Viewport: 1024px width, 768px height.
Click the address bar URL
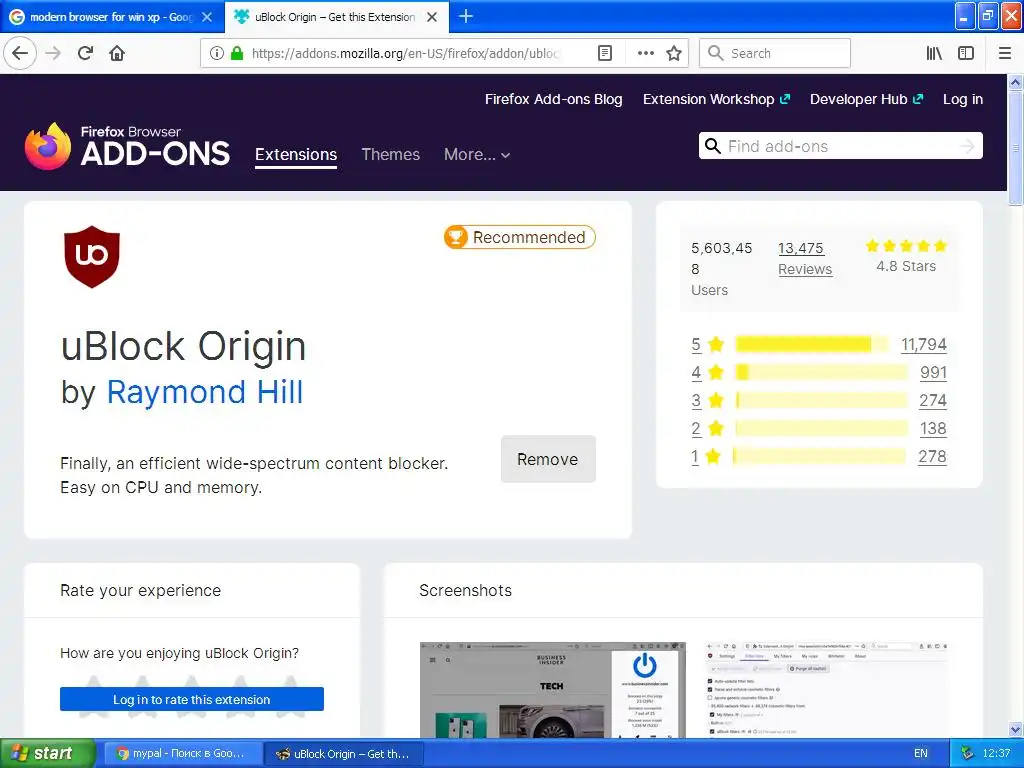coord(405,53)
